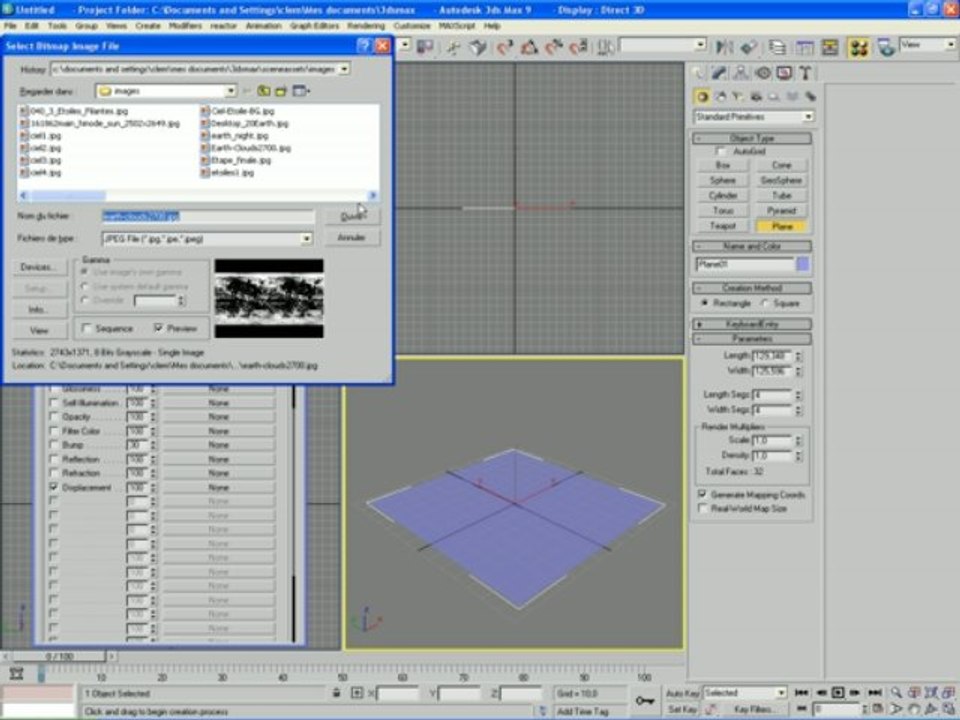960x720 pixels.
Task: Click the file list horizontal scrollbar
Action: tap(198, 195)
